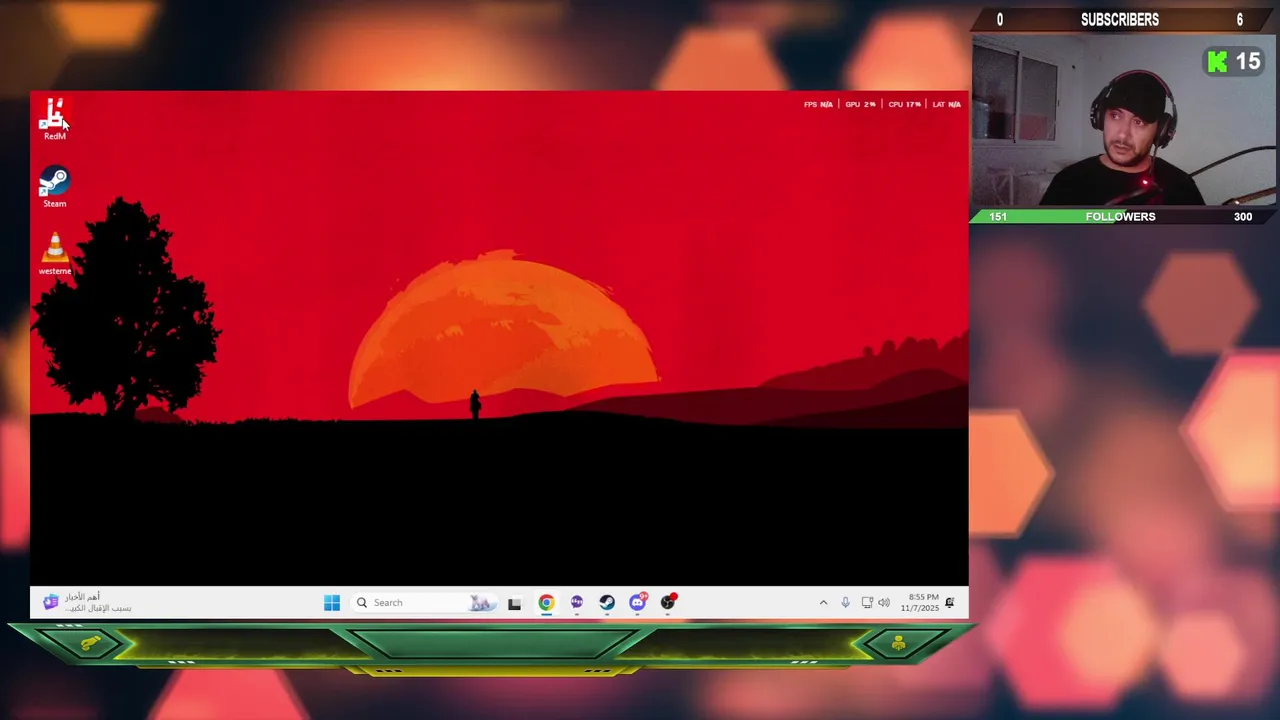Click the CPU 17% overlay readout
The height and width of the screenshot is (720, 1280).
click(904, 104)
